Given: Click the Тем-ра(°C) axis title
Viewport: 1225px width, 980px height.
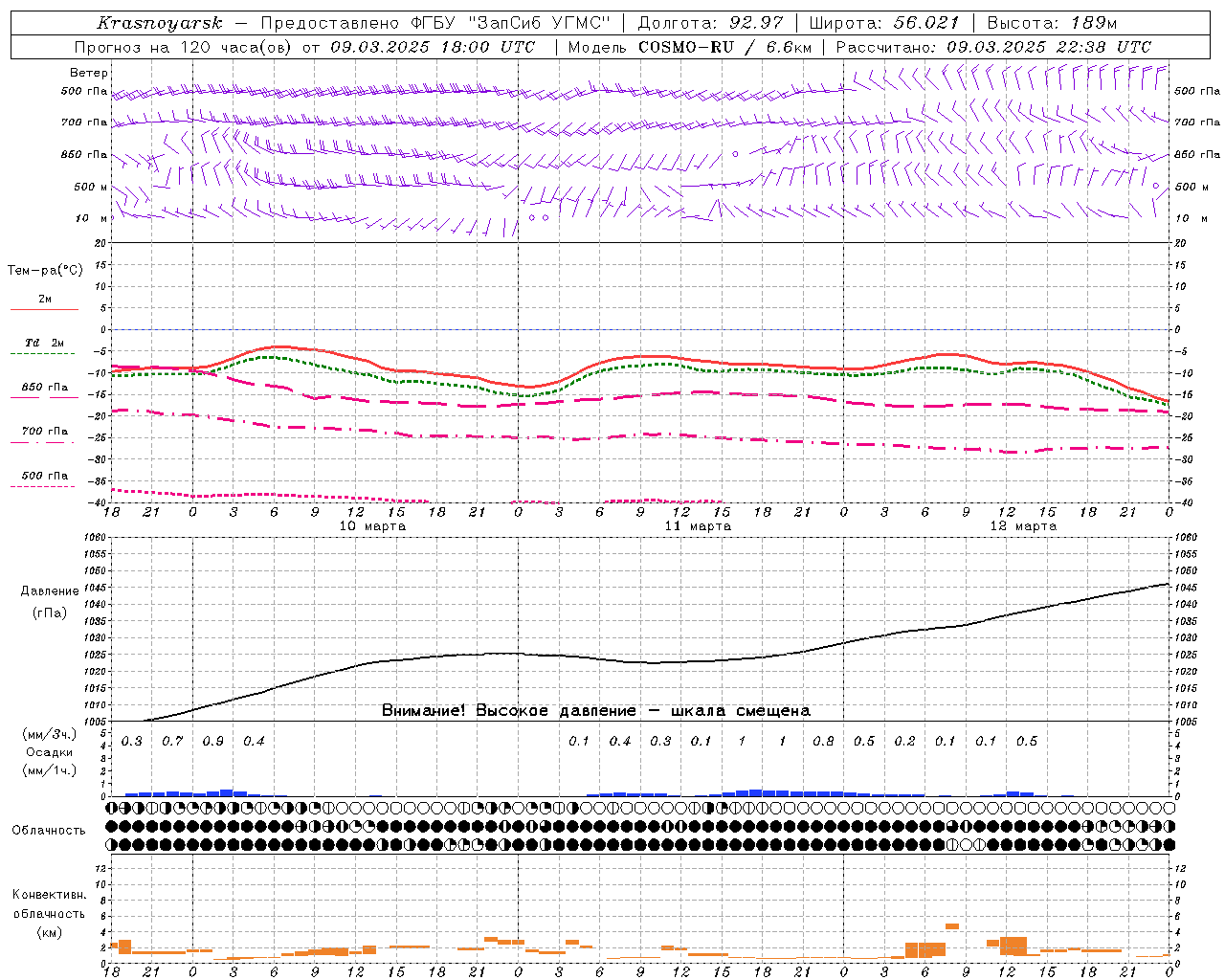Looking at the screenshot, I should 45,271.
